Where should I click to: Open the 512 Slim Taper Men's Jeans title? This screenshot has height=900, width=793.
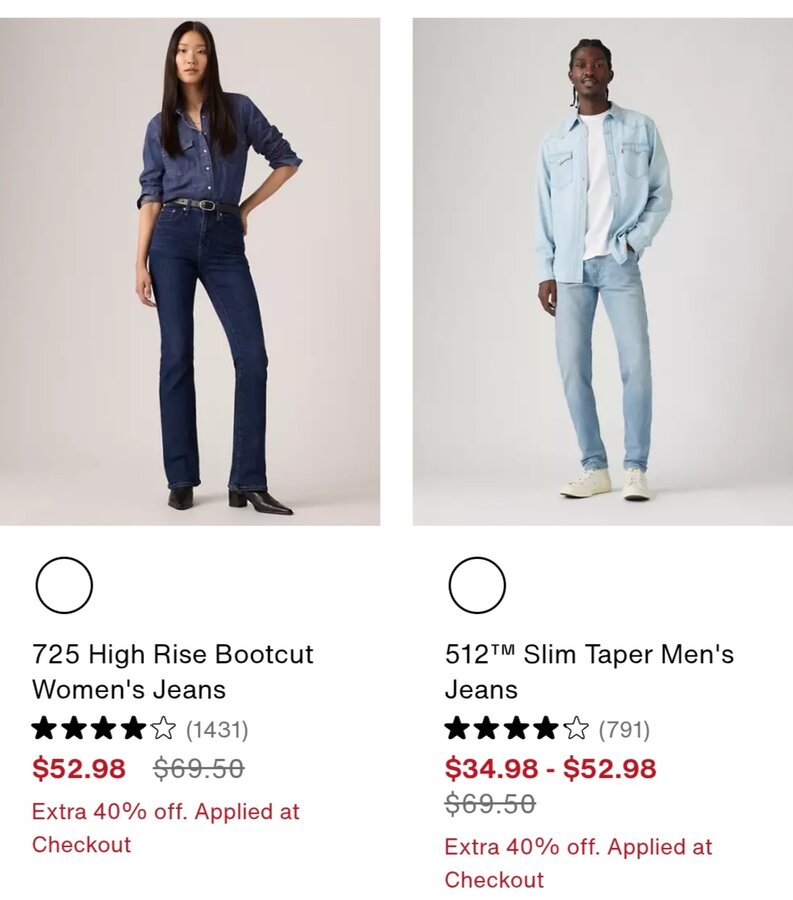tap(589, 672)
